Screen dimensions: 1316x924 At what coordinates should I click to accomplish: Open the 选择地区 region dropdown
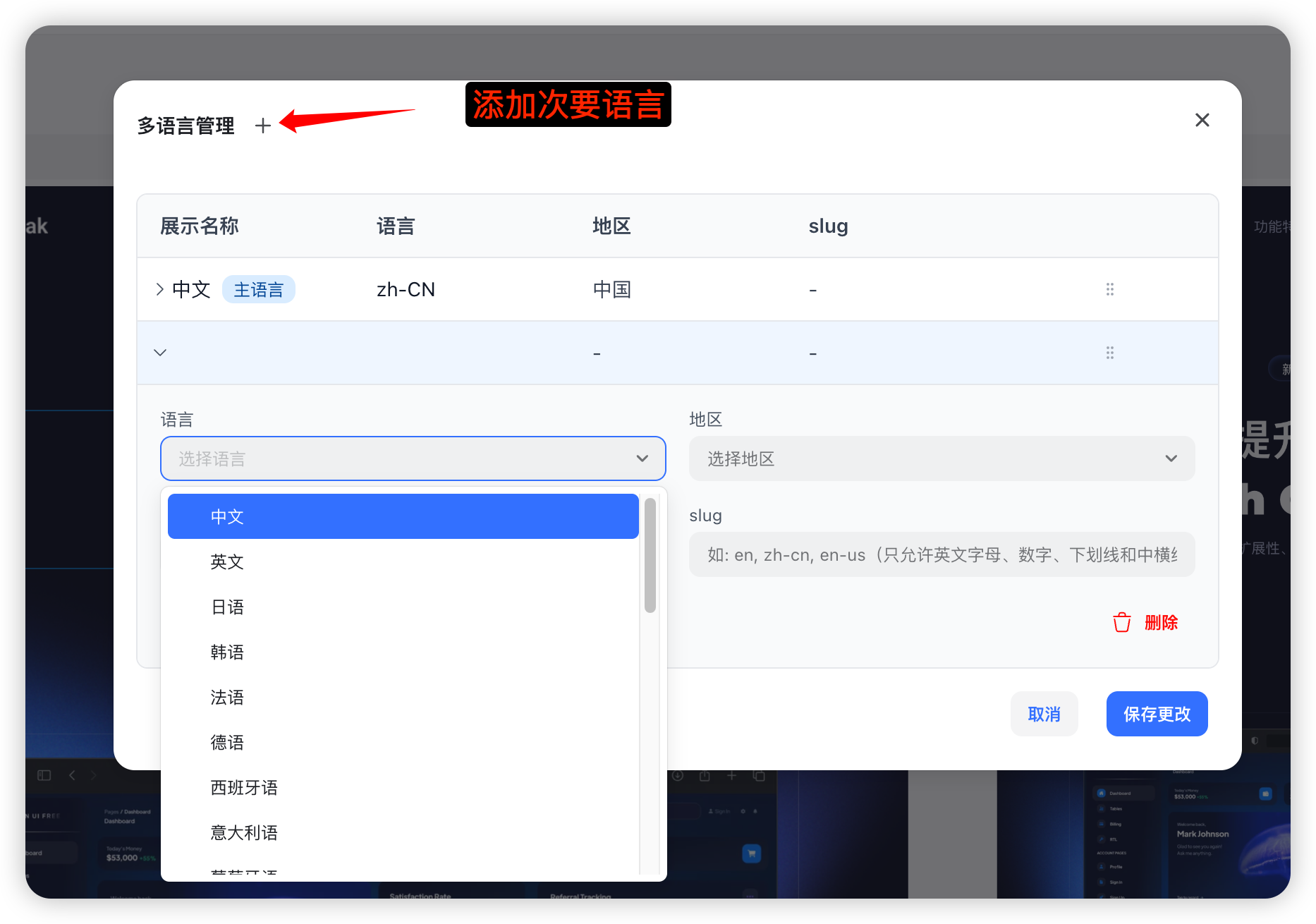point(941,458)
